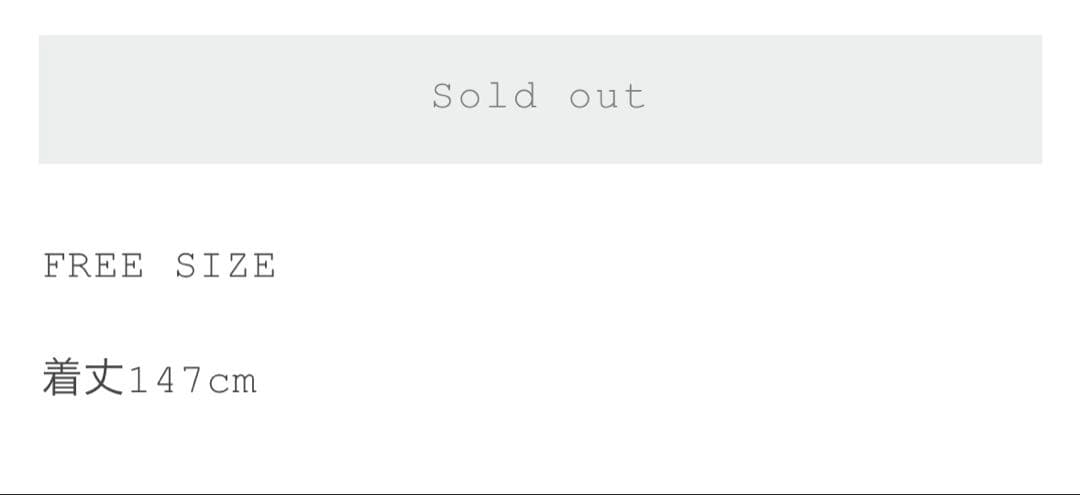1080x495 pixels.
Task: Click the 丈 kanji character
Action: [x=103, y=379]
